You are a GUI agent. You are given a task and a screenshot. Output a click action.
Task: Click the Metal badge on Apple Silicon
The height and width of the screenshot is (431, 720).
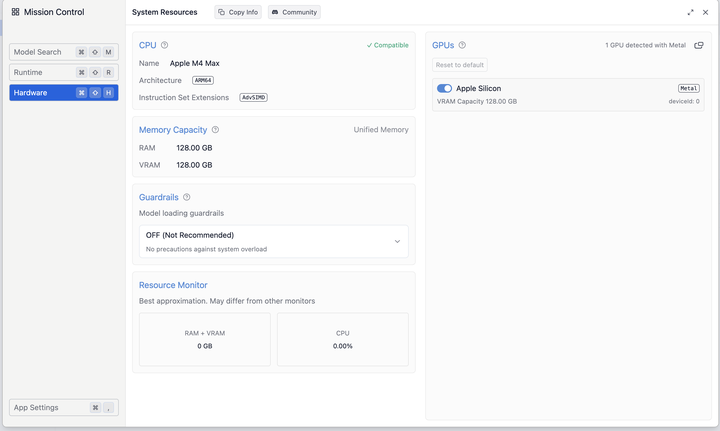689,88
